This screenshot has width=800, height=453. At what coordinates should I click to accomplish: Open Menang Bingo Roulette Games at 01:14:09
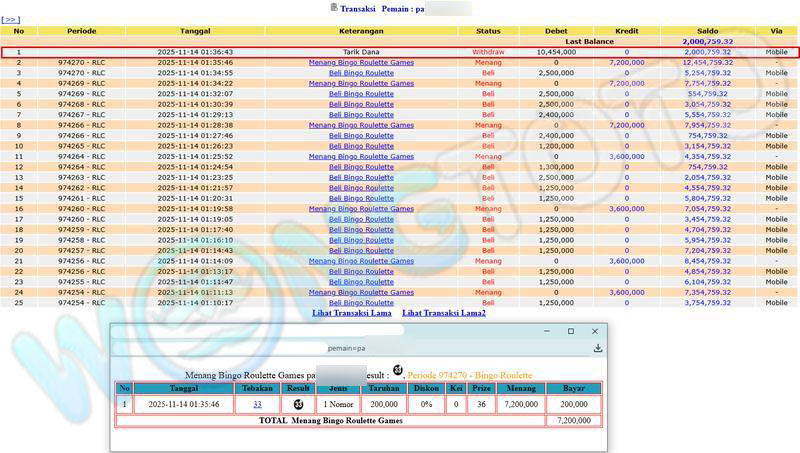pos(361,260)
